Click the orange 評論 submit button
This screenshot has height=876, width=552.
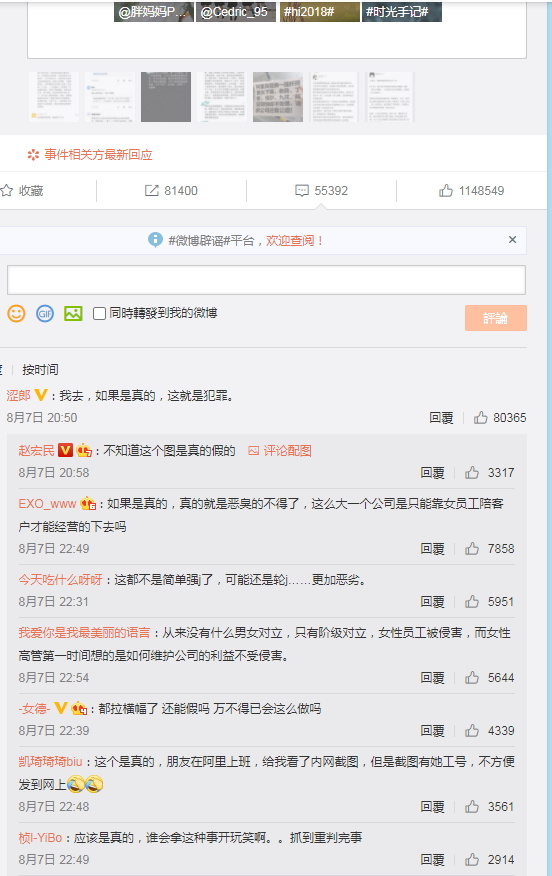[x=496, y=318]
